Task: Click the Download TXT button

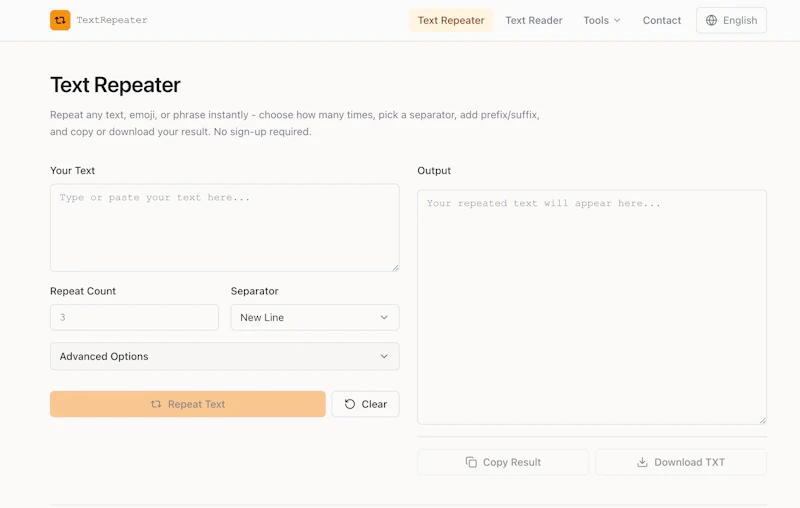Action: 681,462
